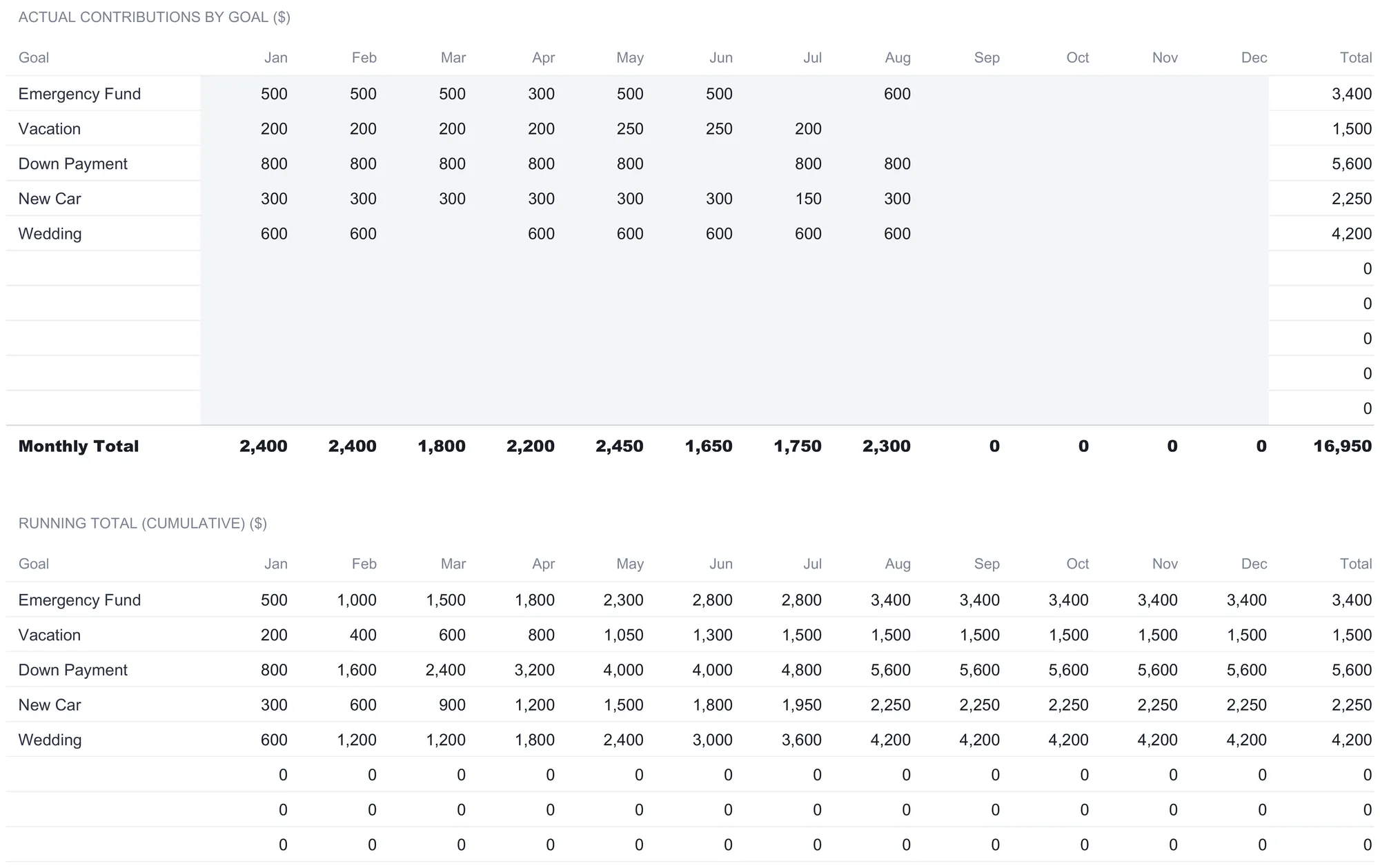The width and height of the screenshot is (1380, 868).
Task: Select Down Payment cumulative July value 4,800
Action: tap(802, 670)
